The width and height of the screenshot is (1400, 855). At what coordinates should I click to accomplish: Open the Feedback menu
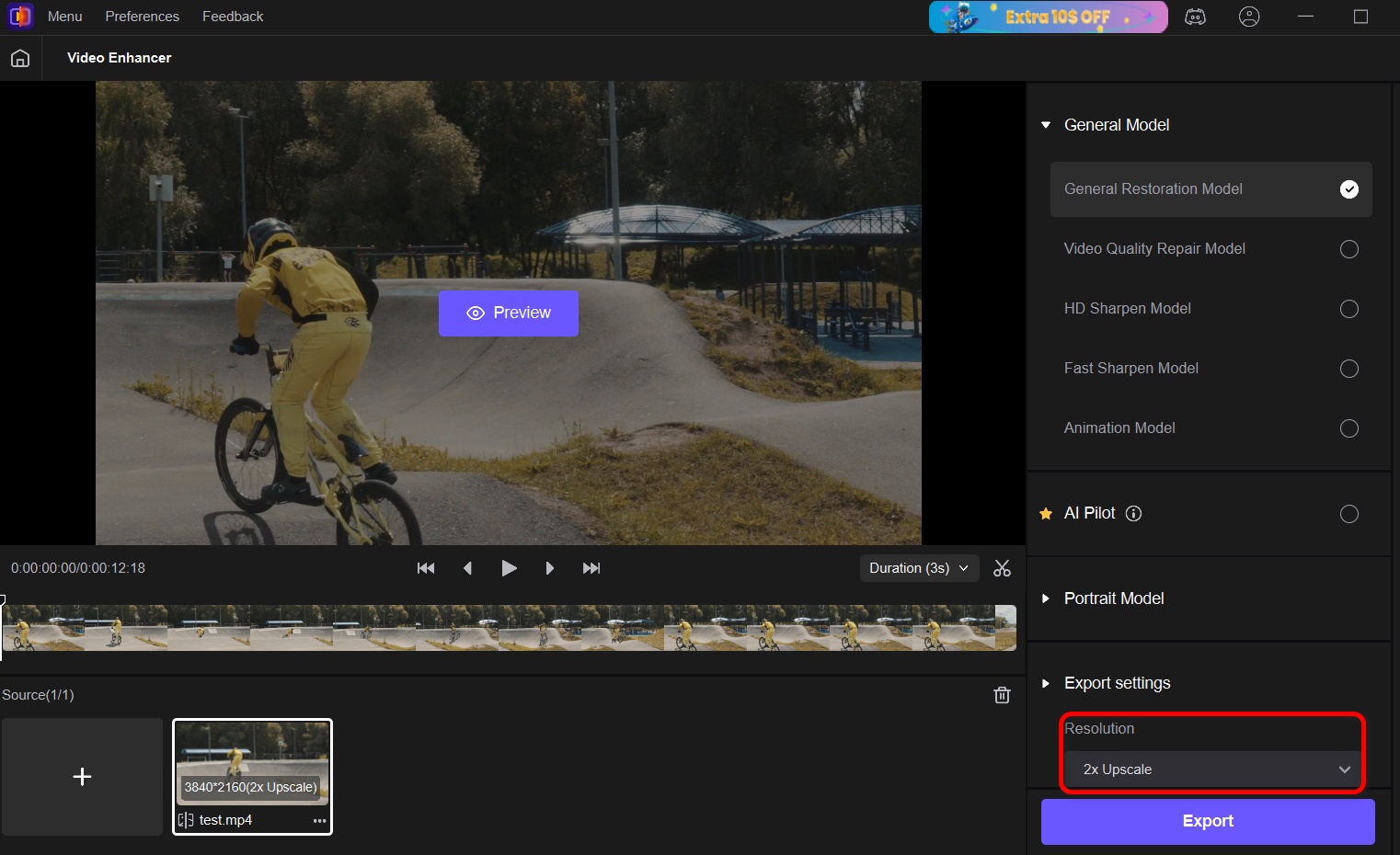pyautogui.click(x=233, y=17)
